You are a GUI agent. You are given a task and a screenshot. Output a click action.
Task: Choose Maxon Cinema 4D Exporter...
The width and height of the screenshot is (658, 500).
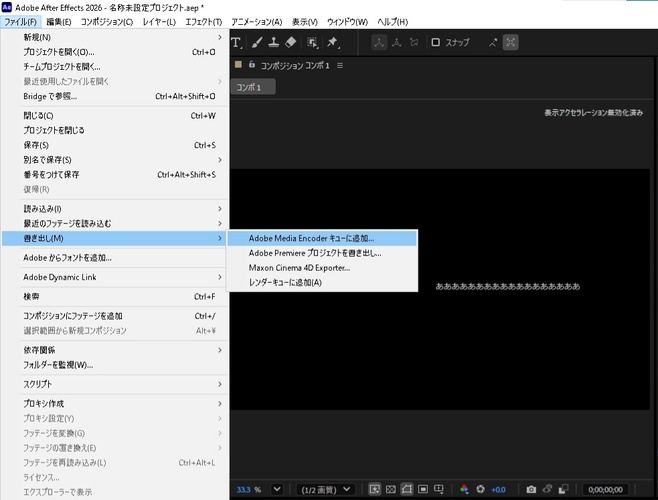(x=322, y=268)
